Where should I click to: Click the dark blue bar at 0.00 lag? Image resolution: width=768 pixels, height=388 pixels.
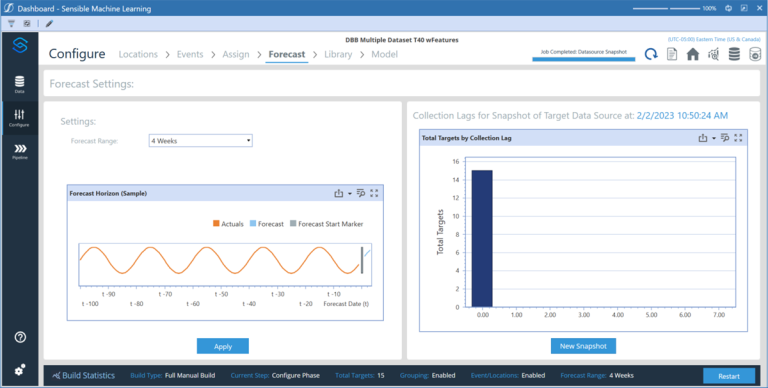(482, 239)
